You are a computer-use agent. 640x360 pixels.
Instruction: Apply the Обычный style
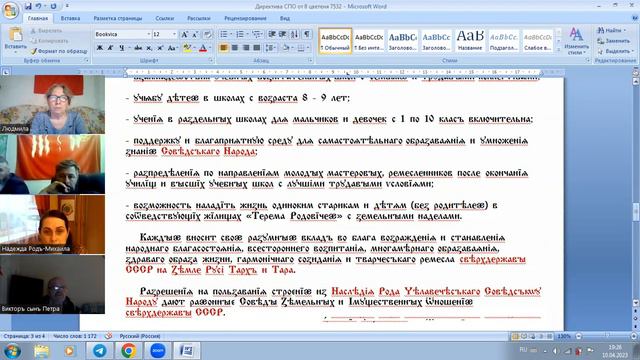point(335,41)
